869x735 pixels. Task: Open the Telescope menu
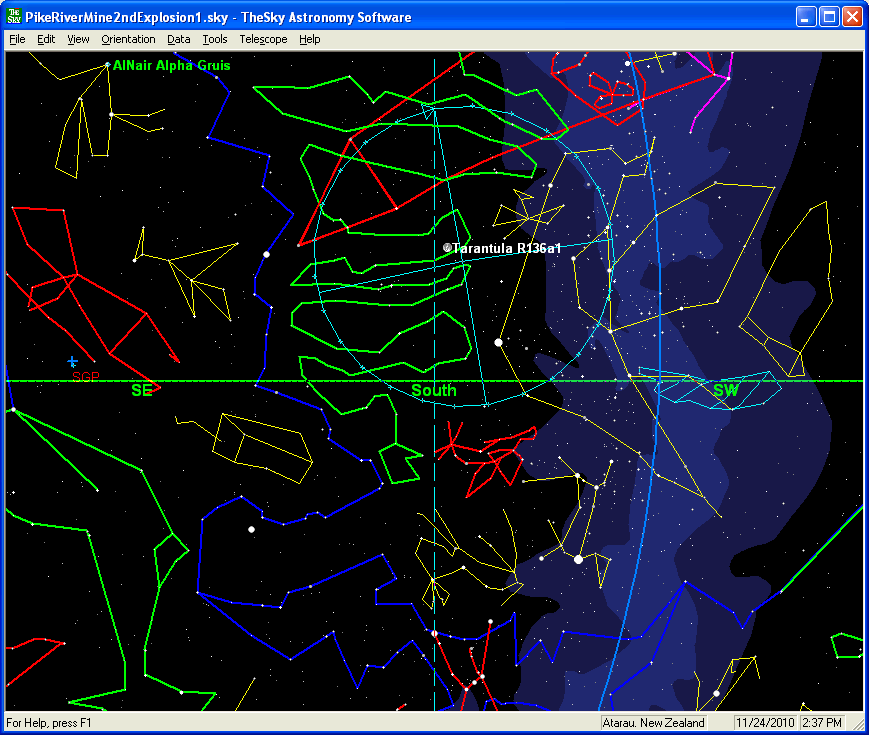(263, 39)
